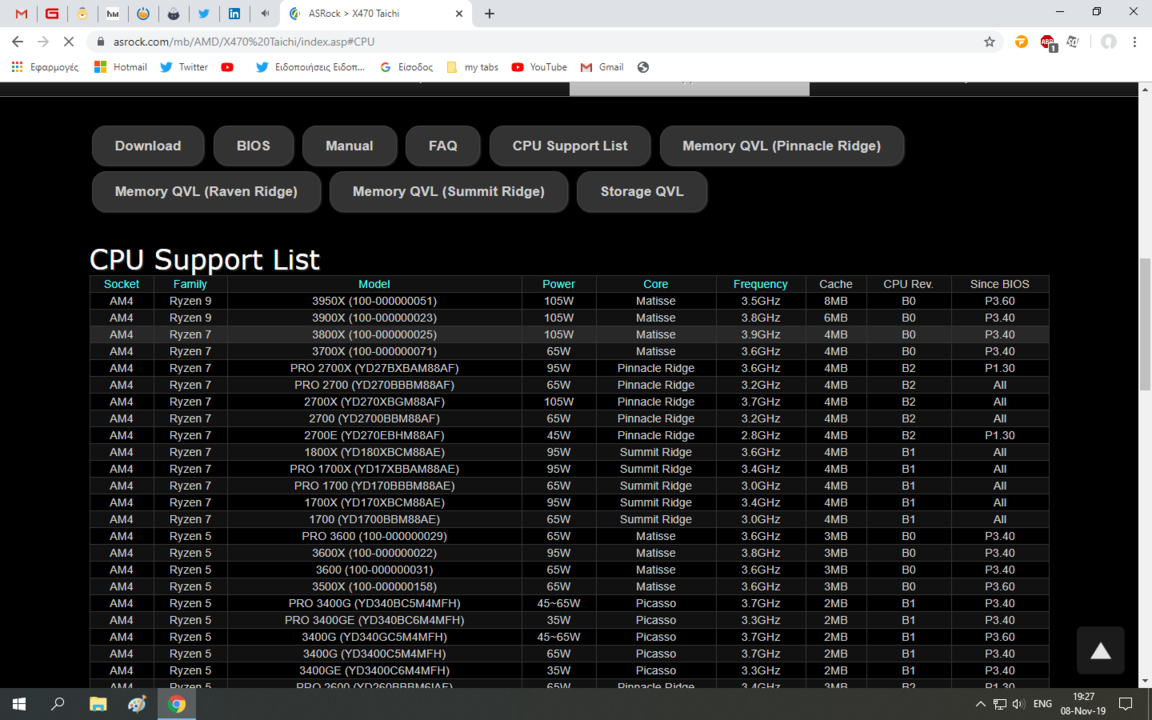This screenshot has height=720, width=1152.
Task: Sort table by Socket column header
Action: (121, 284)
